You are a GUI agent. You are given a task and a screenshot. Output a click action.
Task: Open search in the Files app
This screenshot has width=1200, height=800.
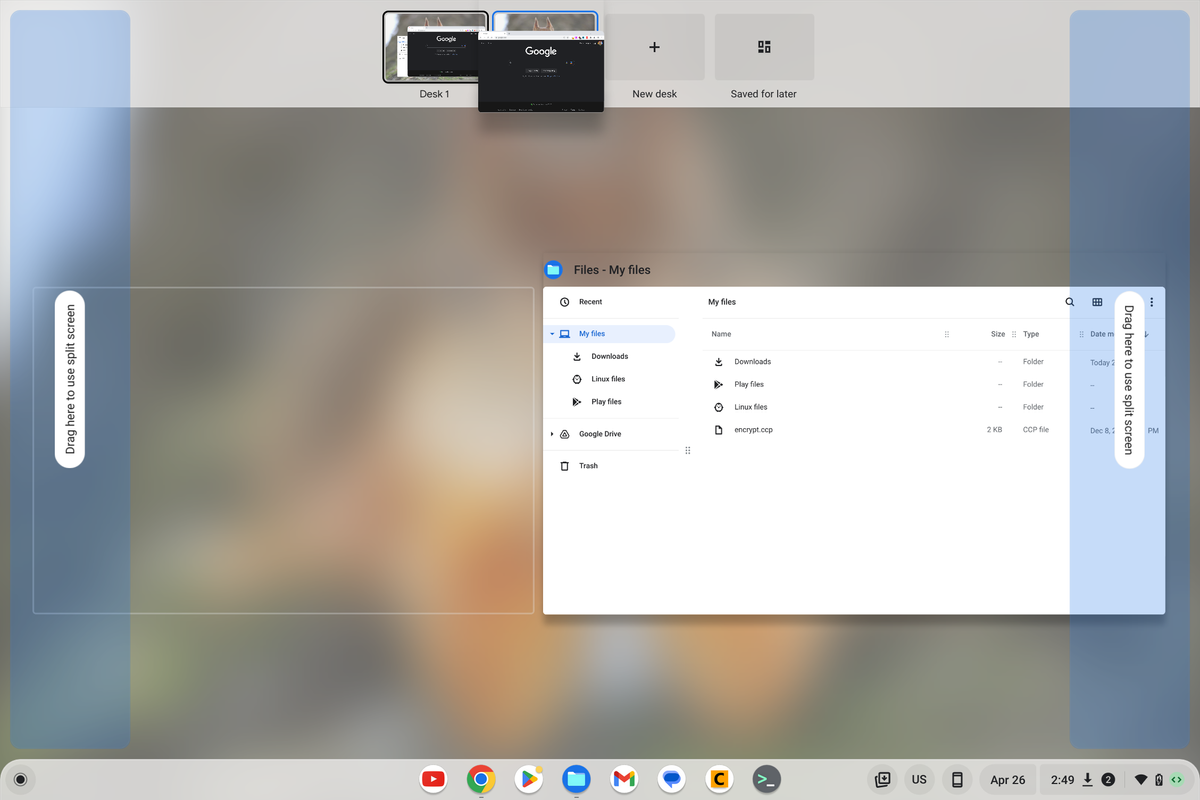pos(1069,301)
